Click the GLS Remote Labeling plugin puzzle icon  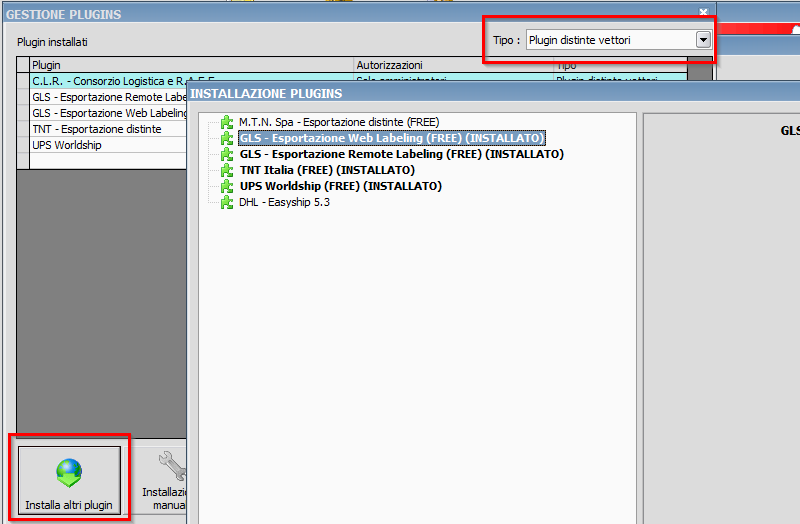click(227, 154)
